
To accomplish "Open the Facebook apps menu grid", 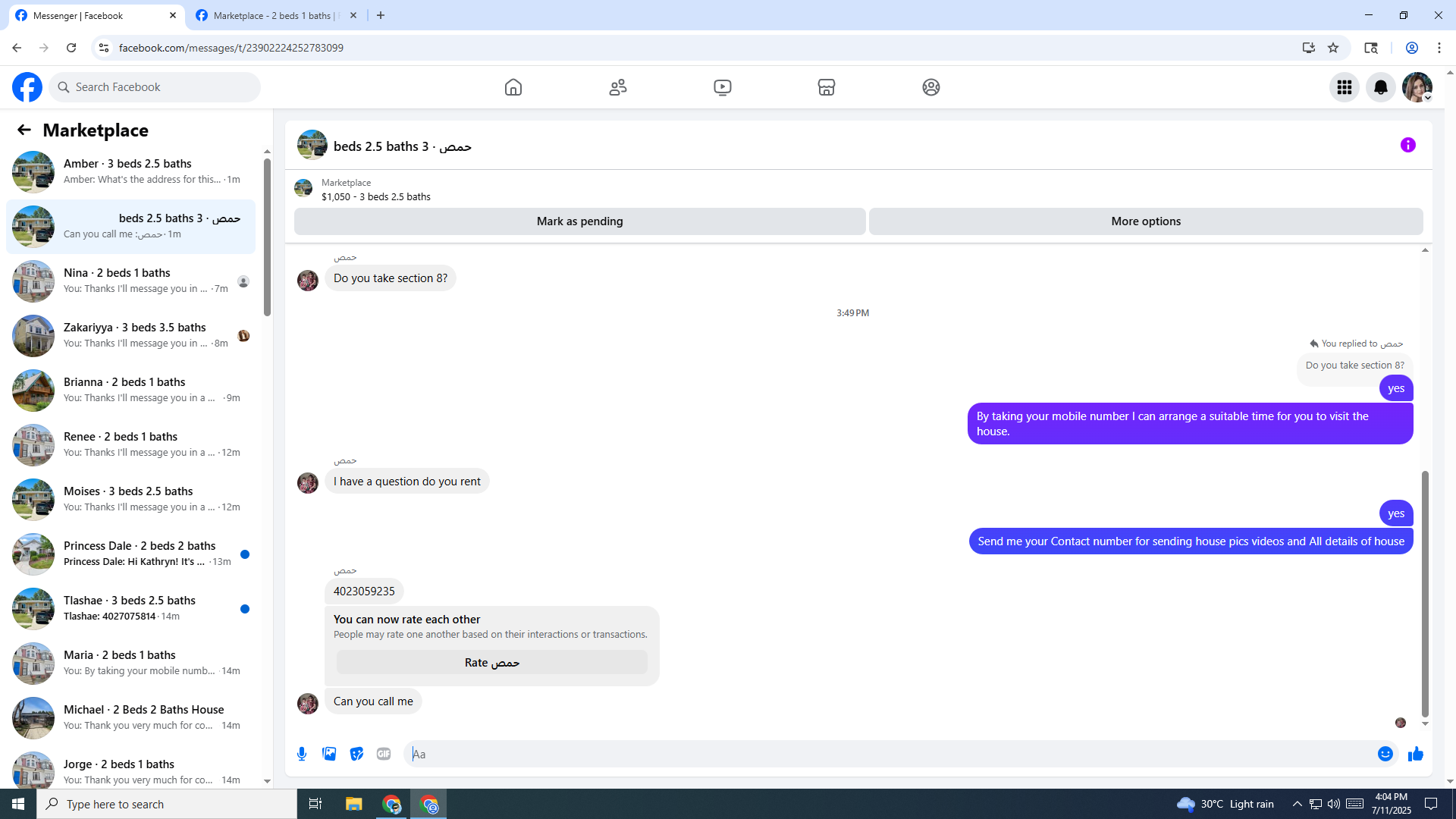I will pyautogui.click(x=1345, y=87).
